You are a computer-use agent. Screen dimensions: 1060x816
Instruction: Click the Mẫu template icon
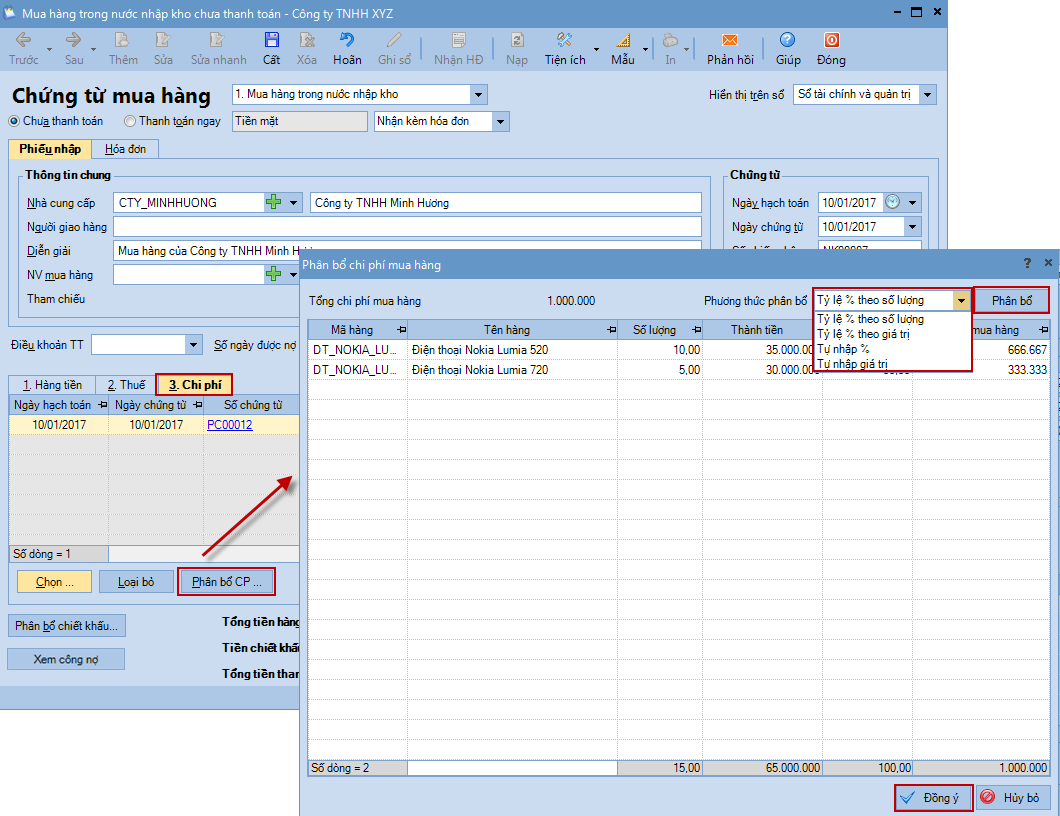(x=622, y=41)
